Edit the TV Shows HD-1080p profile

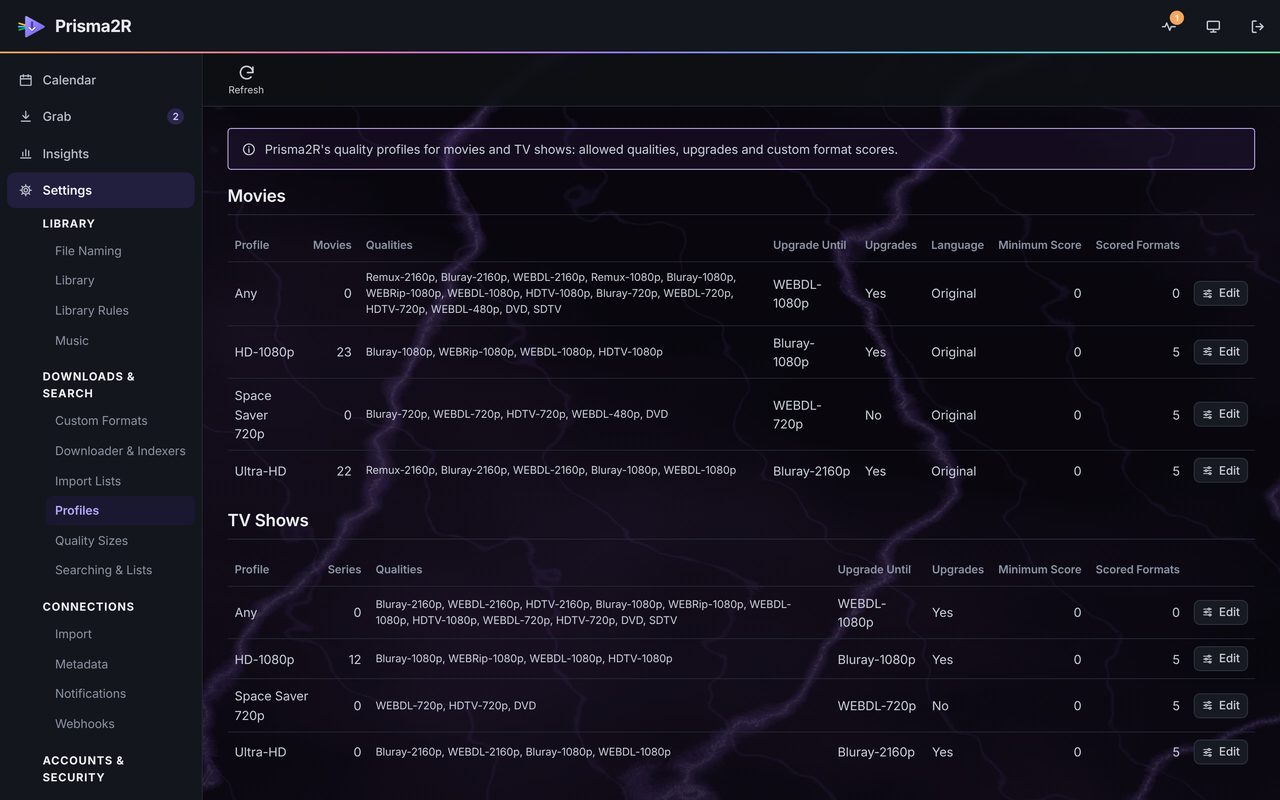(1220, 659)
